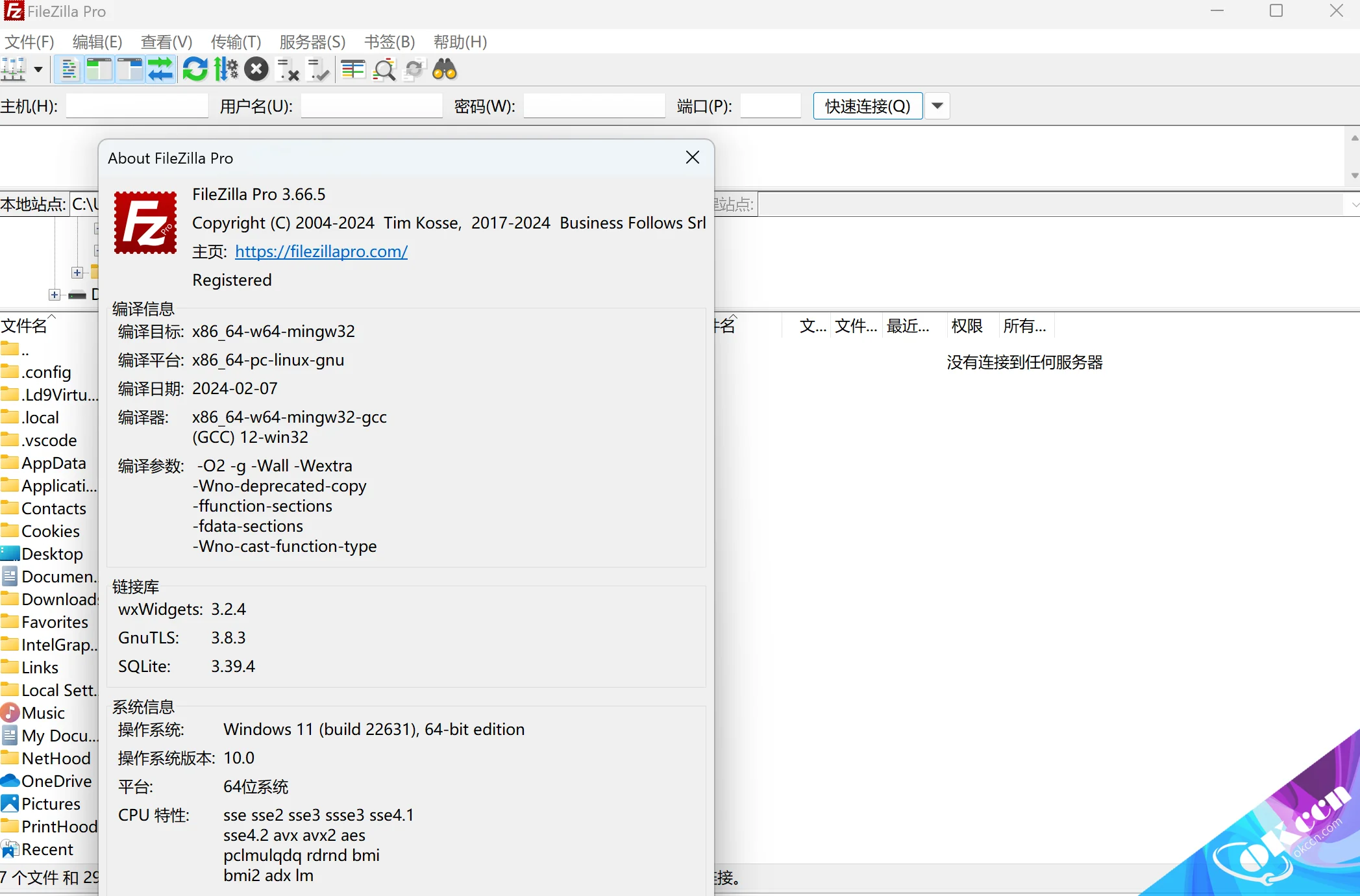
Task: Click the 快速连接(Q) button
Action: tap(868, 106)
